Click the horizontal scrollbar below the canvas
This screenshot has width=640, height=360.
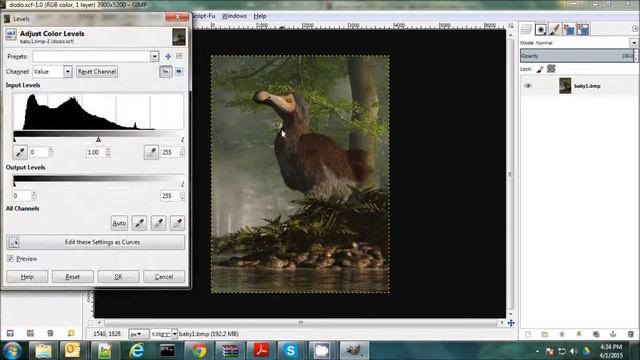300,322
